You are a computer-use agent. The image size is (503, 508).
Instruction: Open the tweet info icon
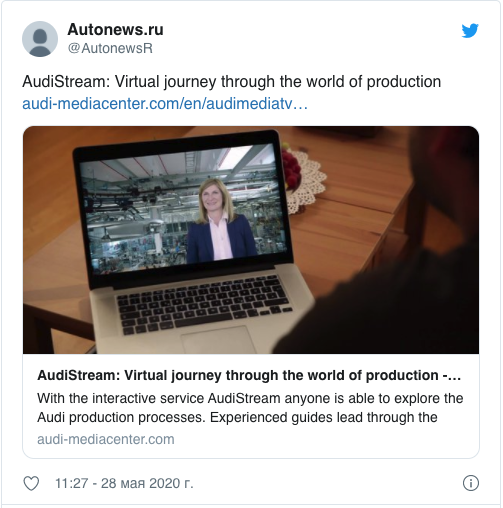click(x=471, y=483)
